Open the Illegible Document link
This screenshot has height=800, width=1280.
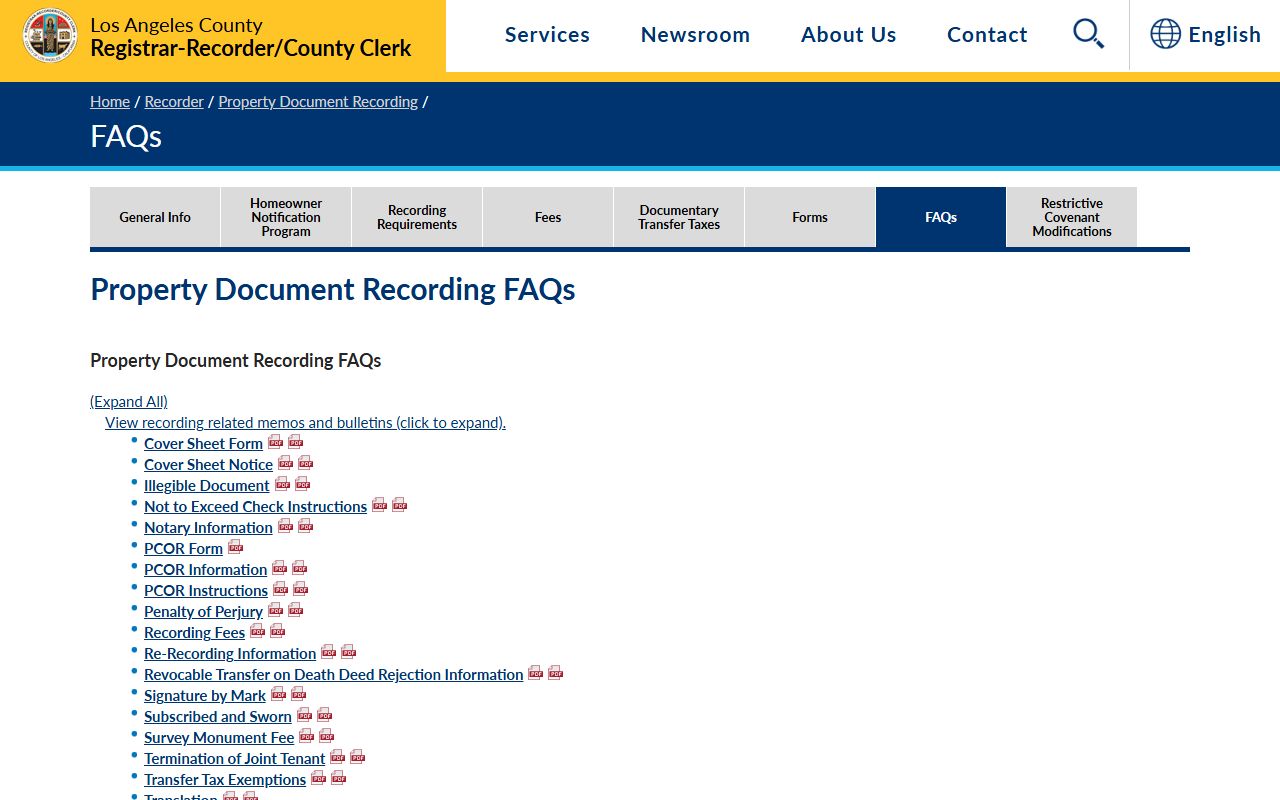(x=207, y=485)
